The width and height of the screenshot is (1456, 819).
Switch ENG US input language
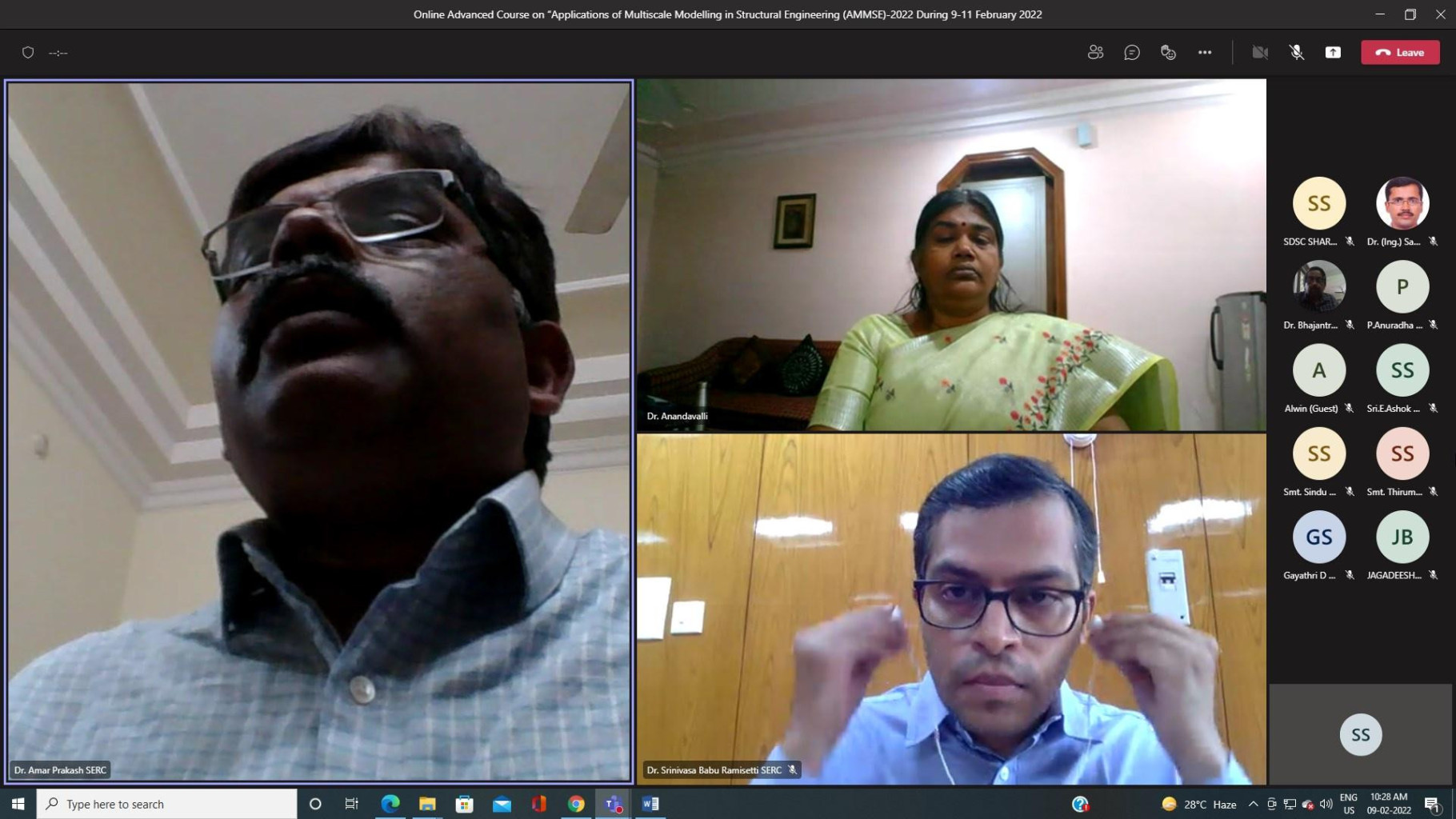(1349, 804)
